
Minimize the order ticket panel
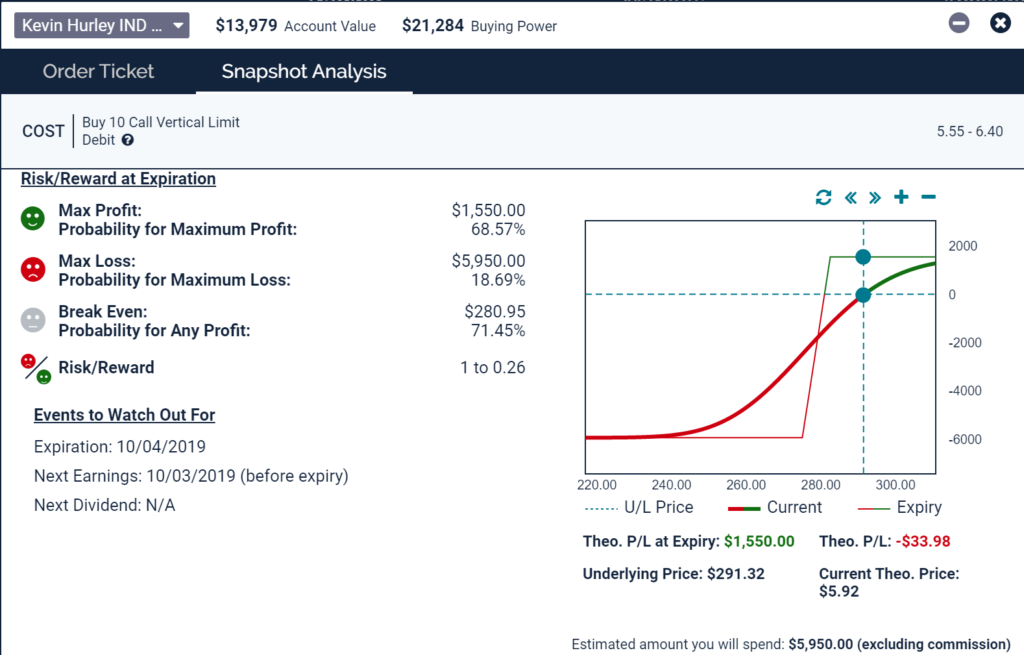pyautogui.click(x=959, y=23)
